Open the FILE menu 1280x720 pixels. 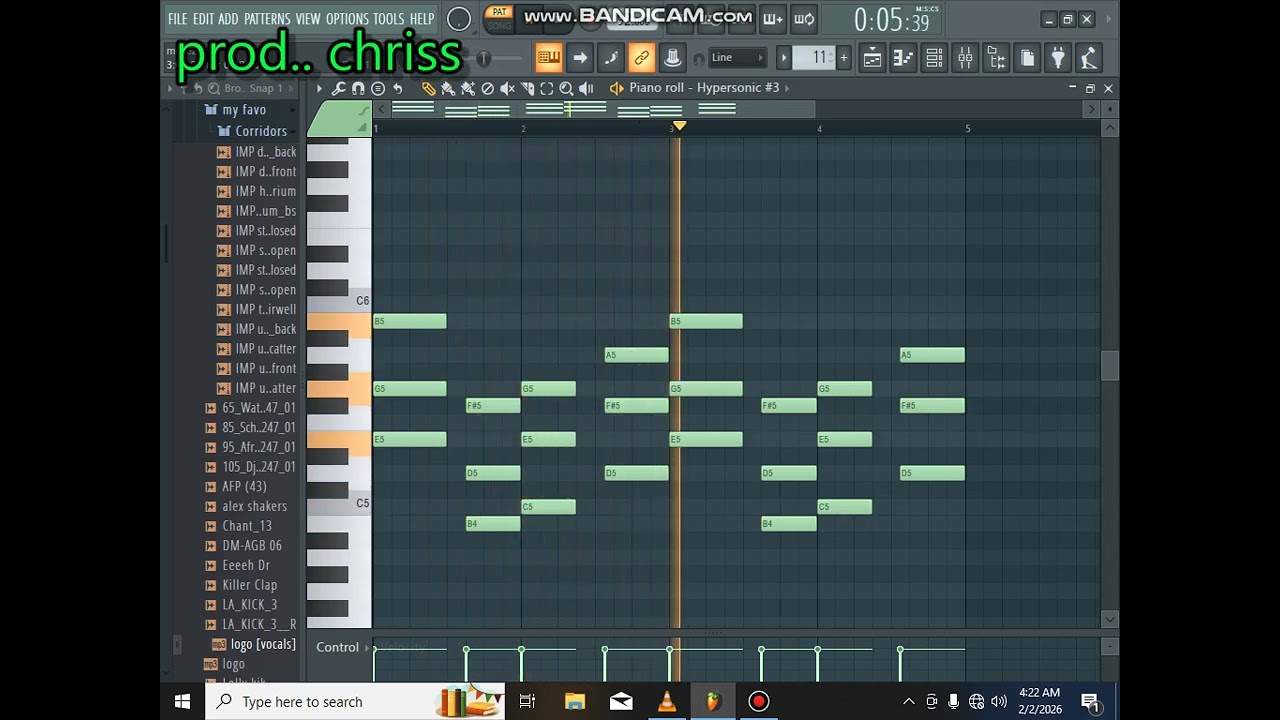(x=177, y=19)
